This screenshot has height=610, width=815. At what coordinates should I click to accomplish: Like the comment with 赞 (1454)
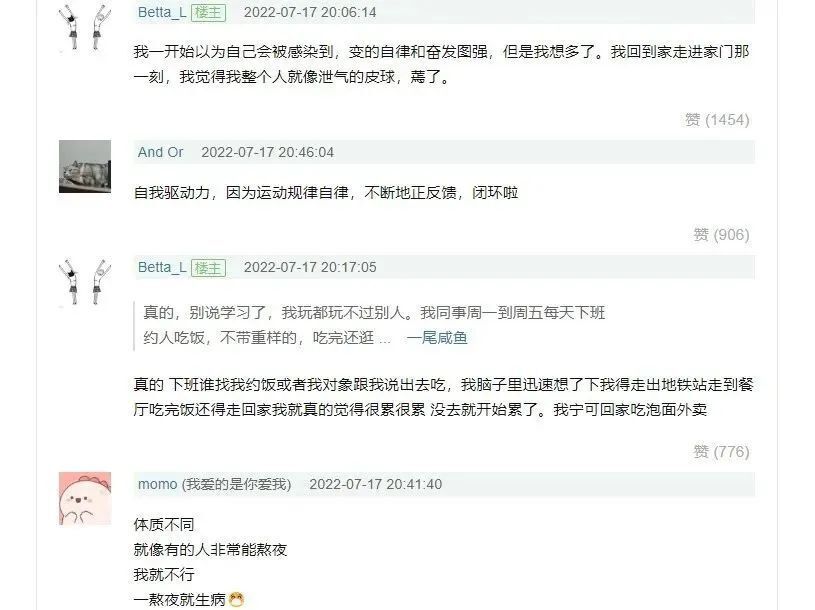[x=717, y=120]
